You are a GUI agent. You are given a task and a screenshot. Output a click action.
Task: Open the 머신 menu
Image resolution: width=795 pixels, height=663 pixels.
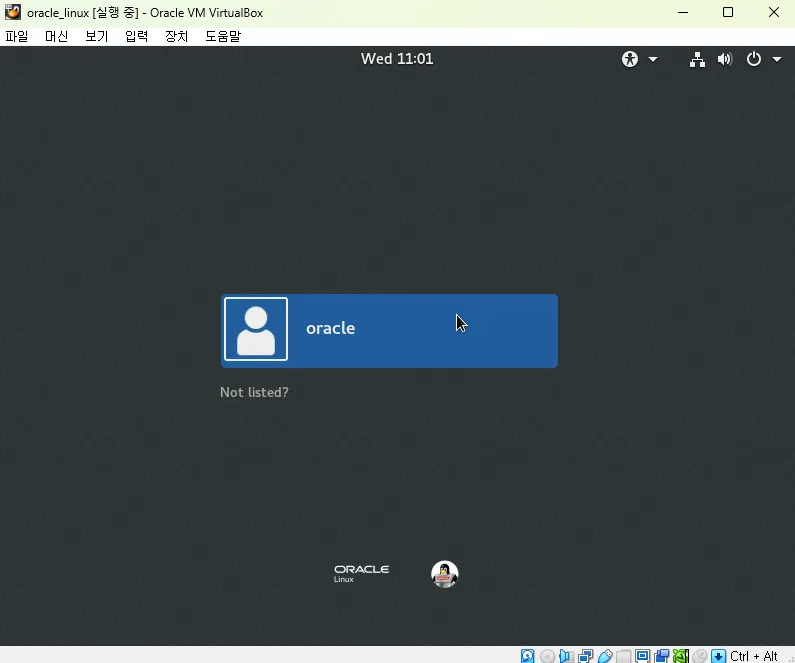click(56, 36)
